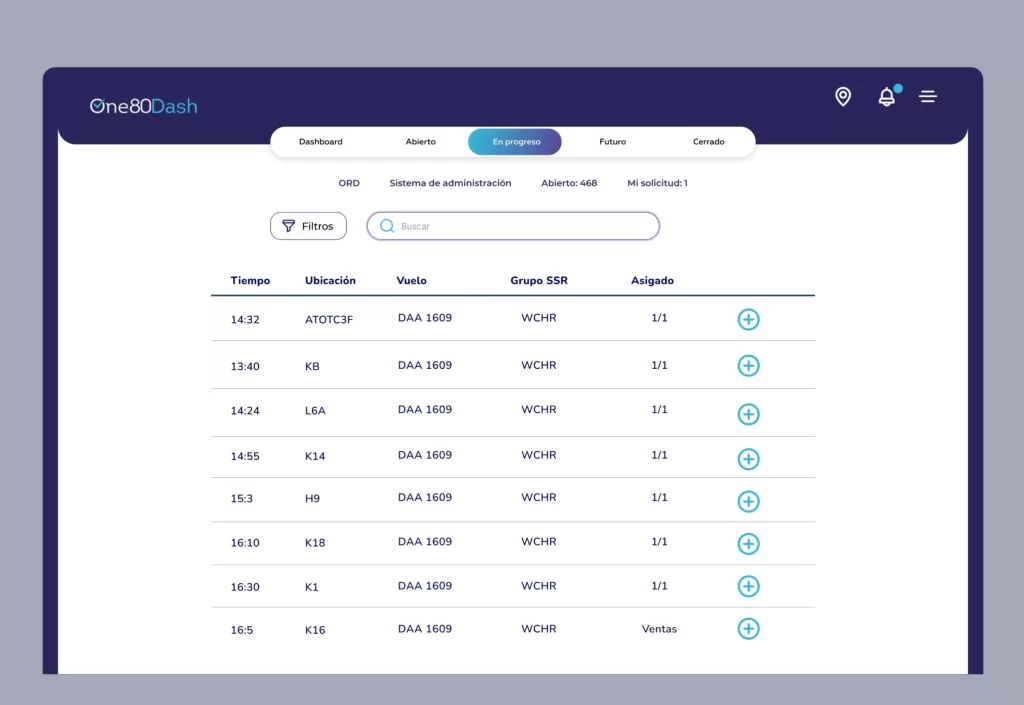Switch to the Cerrado tab
Screen dimensions: 1024x705
tap(709, 142)
